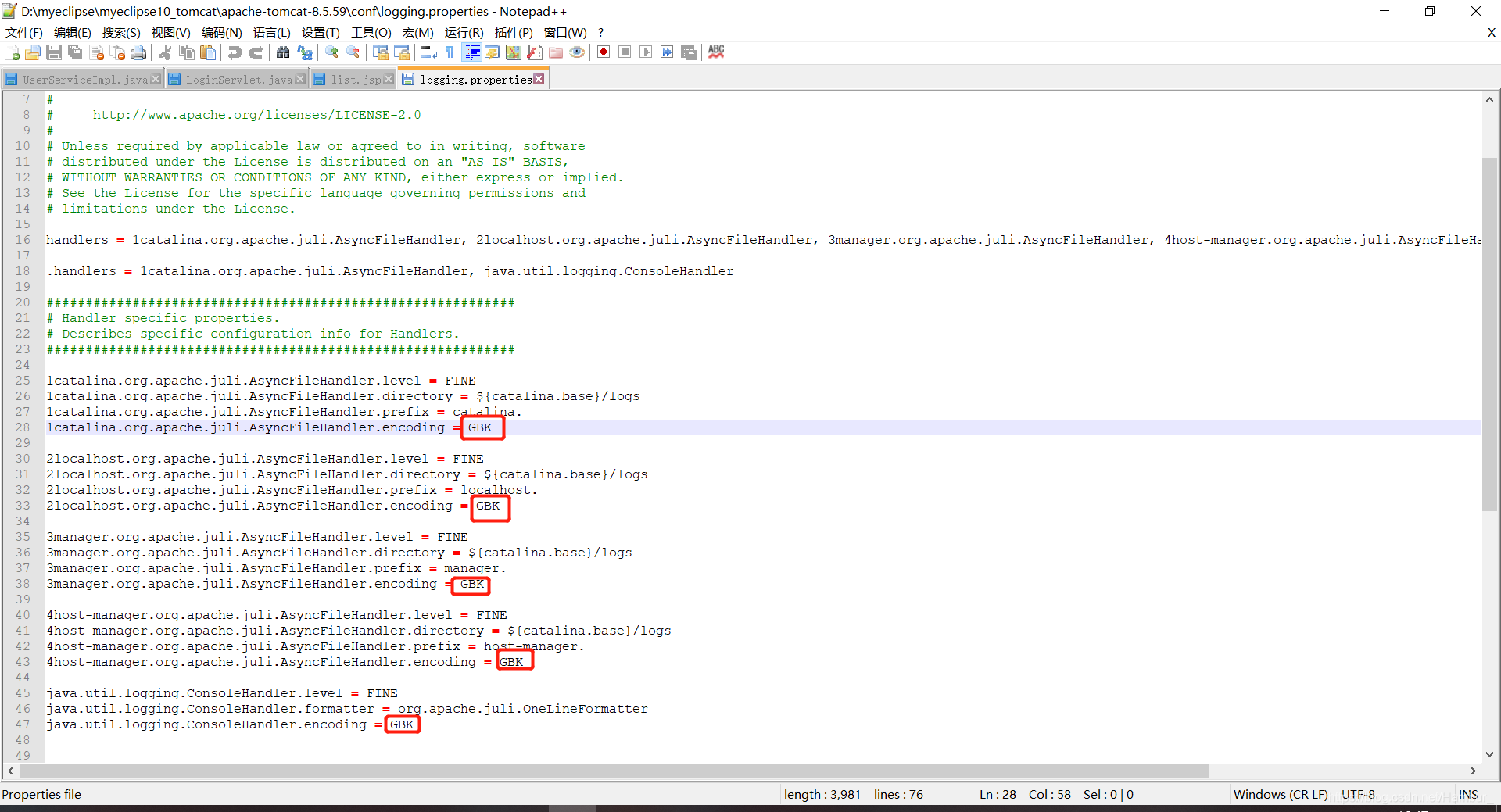The height and width of the screenshot is (812, 1501).
Task: Show all characters with the pilcrow icon
Action: coord(450,52)
